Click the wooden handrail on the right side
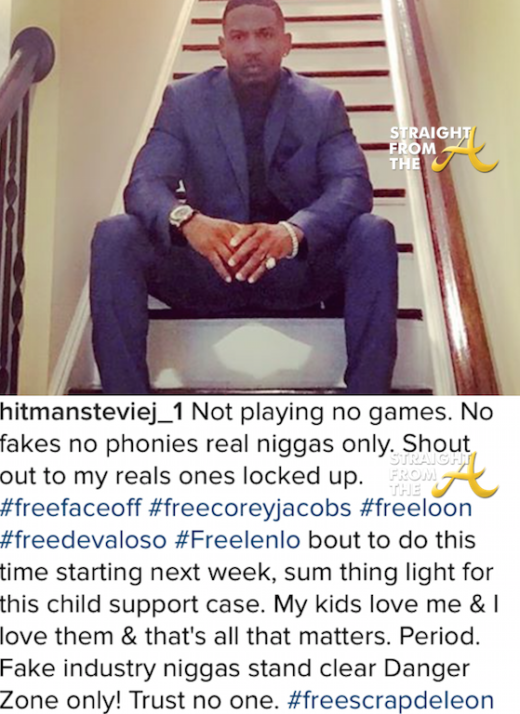The image size is (520, 714). pos(451,196)
